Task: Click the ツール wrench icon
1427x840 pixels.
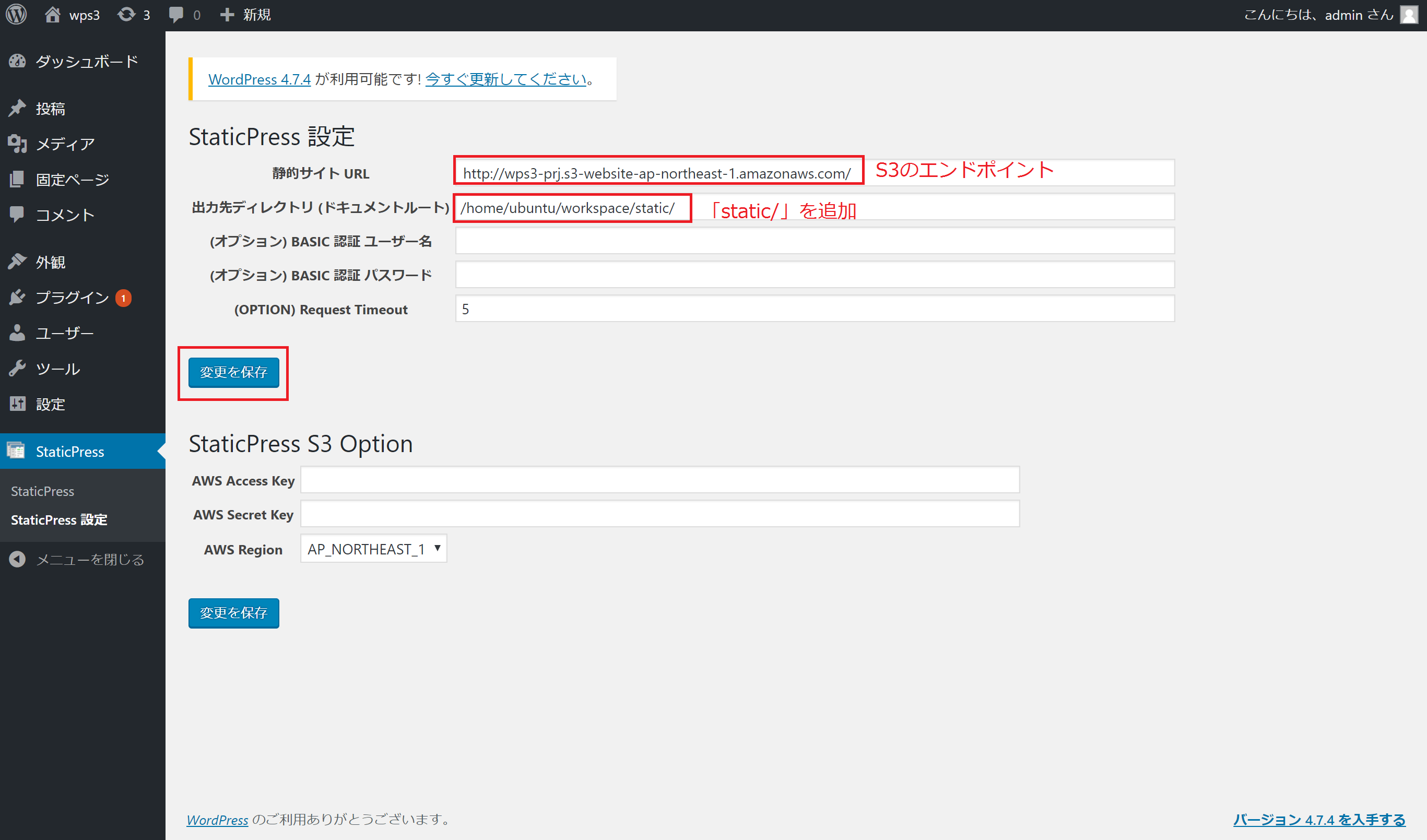Action: (x=18, y=369)
